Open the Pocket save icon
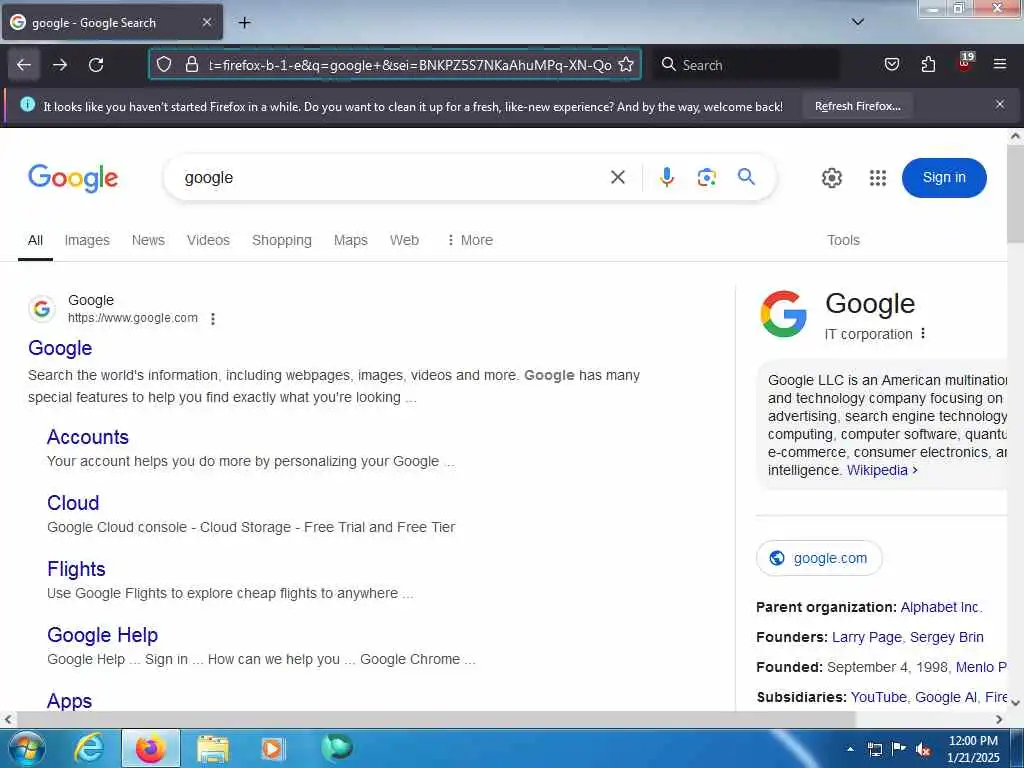 891,65
